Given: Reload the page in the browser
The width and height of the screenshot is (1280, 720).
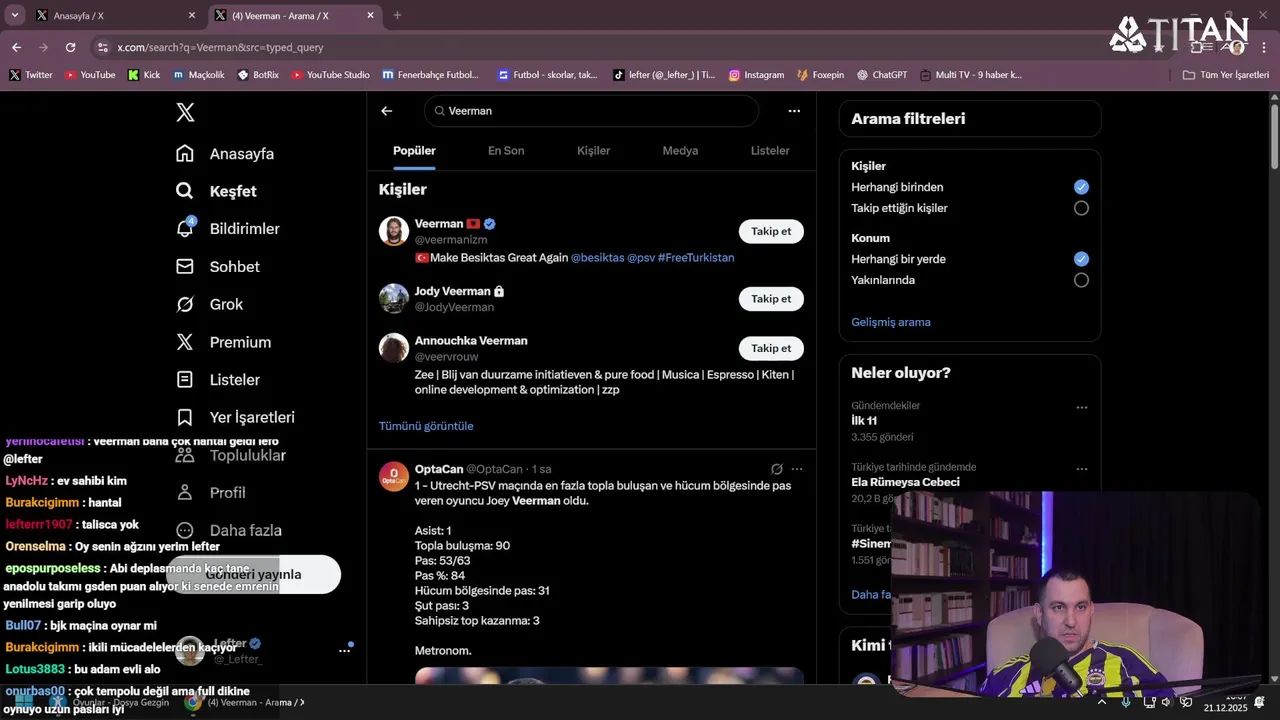Looking at the screenshot, I should coord(70,47).
